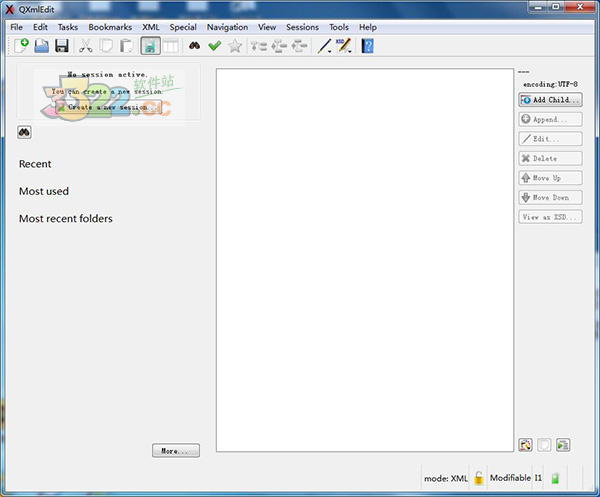Click the Open file folder icon
This screenshot has height=497, width=600.
(41, 46)
